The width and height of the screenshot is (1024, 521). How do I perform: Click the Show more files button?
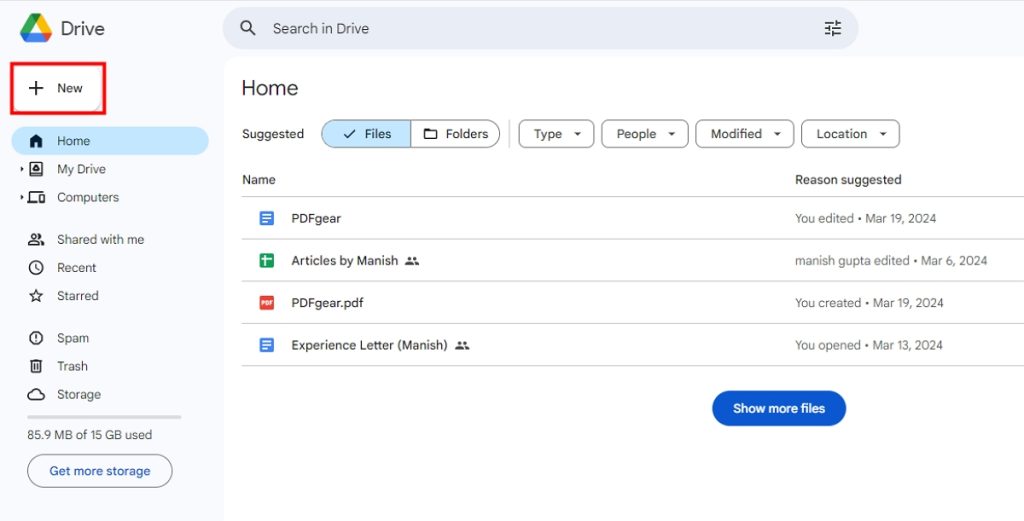click(x=778, y=408)
